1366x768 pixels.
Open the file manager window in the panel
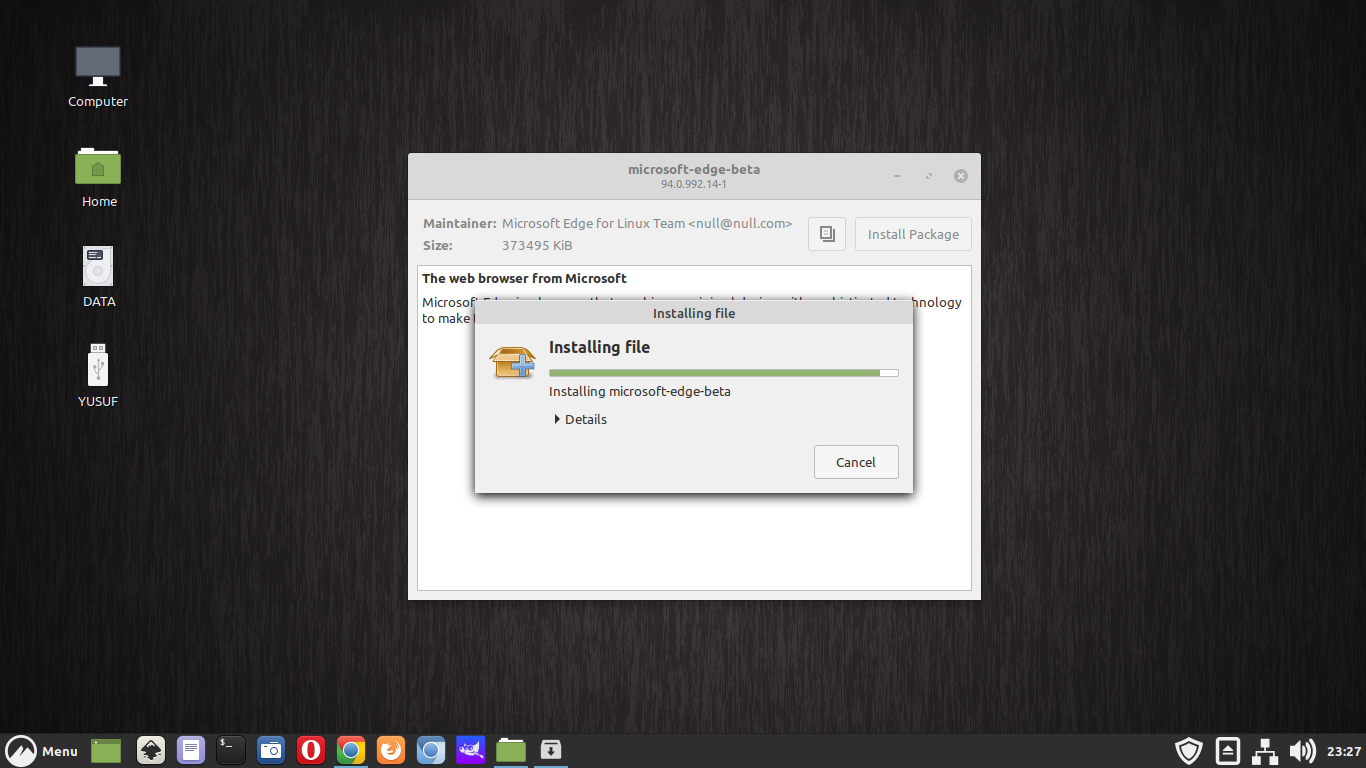[x=511, y=750]
